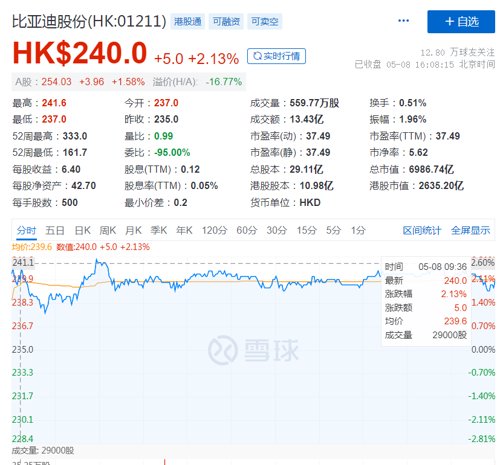The height and width of the screenshot is (465, 500).
Task: Click the 比亚迪股份(HK:01211) stock title
Action: coord(89,22)
